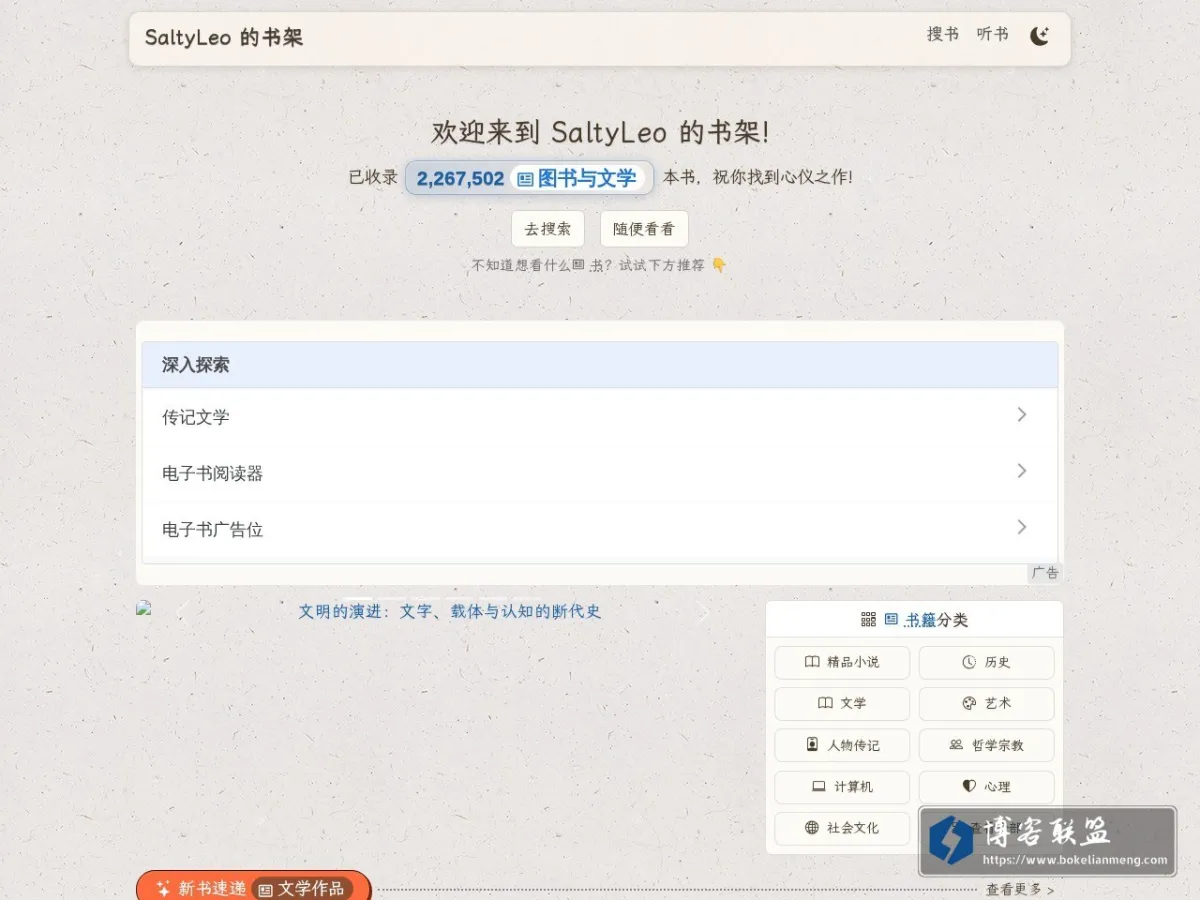Click the SaltyLeo 的书架 site title
Screen dimensions: 1200x900
tap(223, 38)
